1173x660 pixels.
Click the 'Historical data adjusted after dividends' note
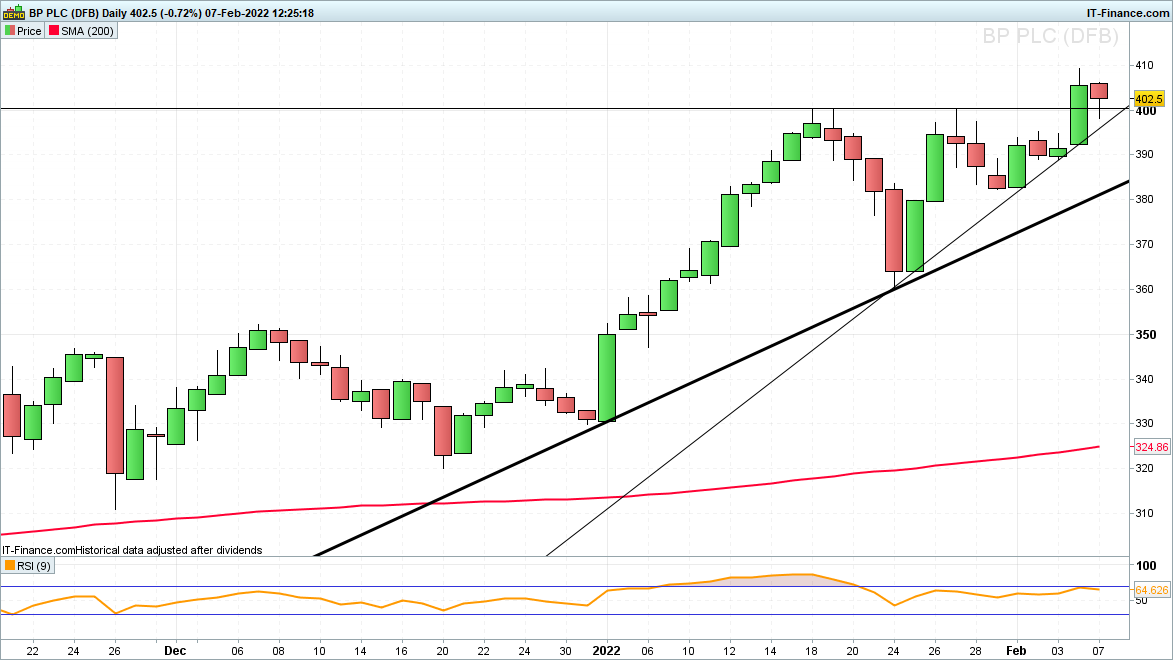(169, 550)
